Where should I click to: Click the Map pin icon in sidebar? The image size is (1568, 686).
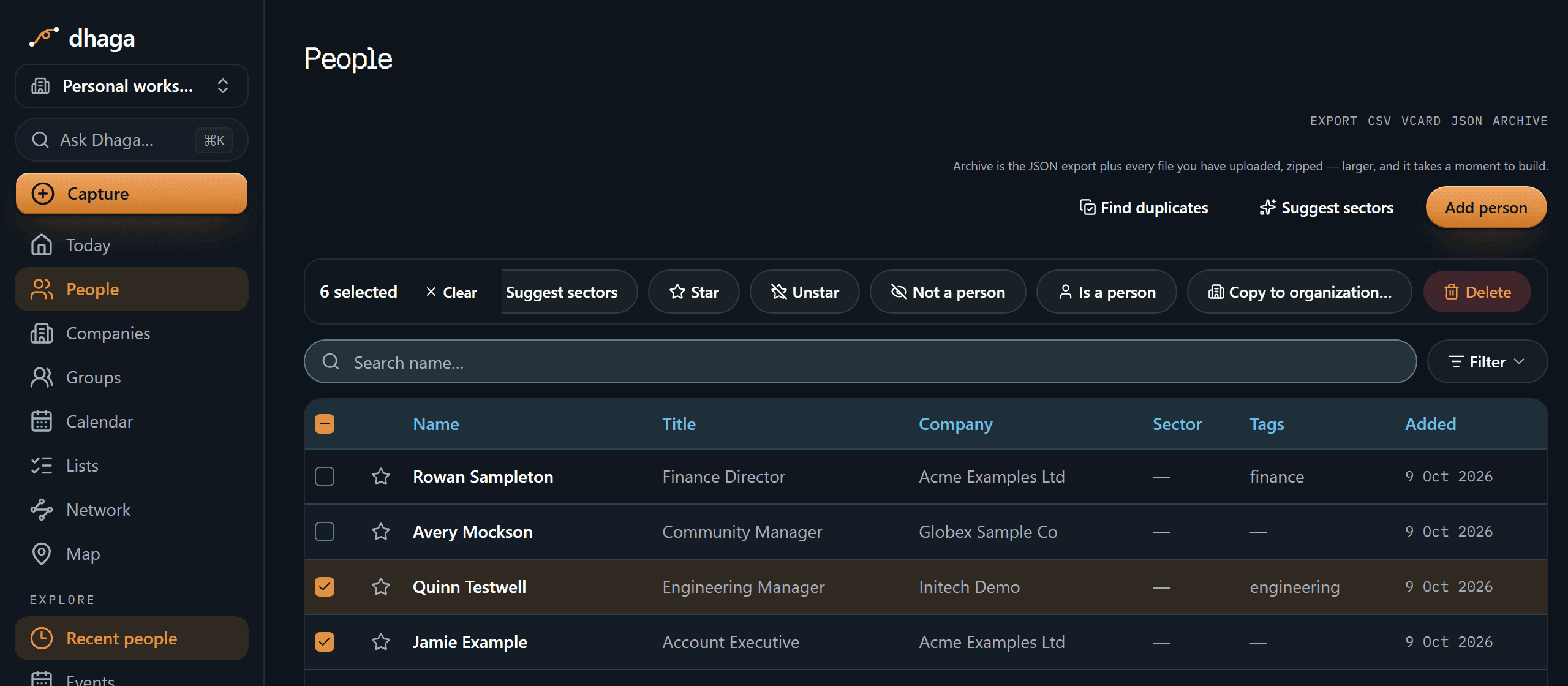coord(42,554)
